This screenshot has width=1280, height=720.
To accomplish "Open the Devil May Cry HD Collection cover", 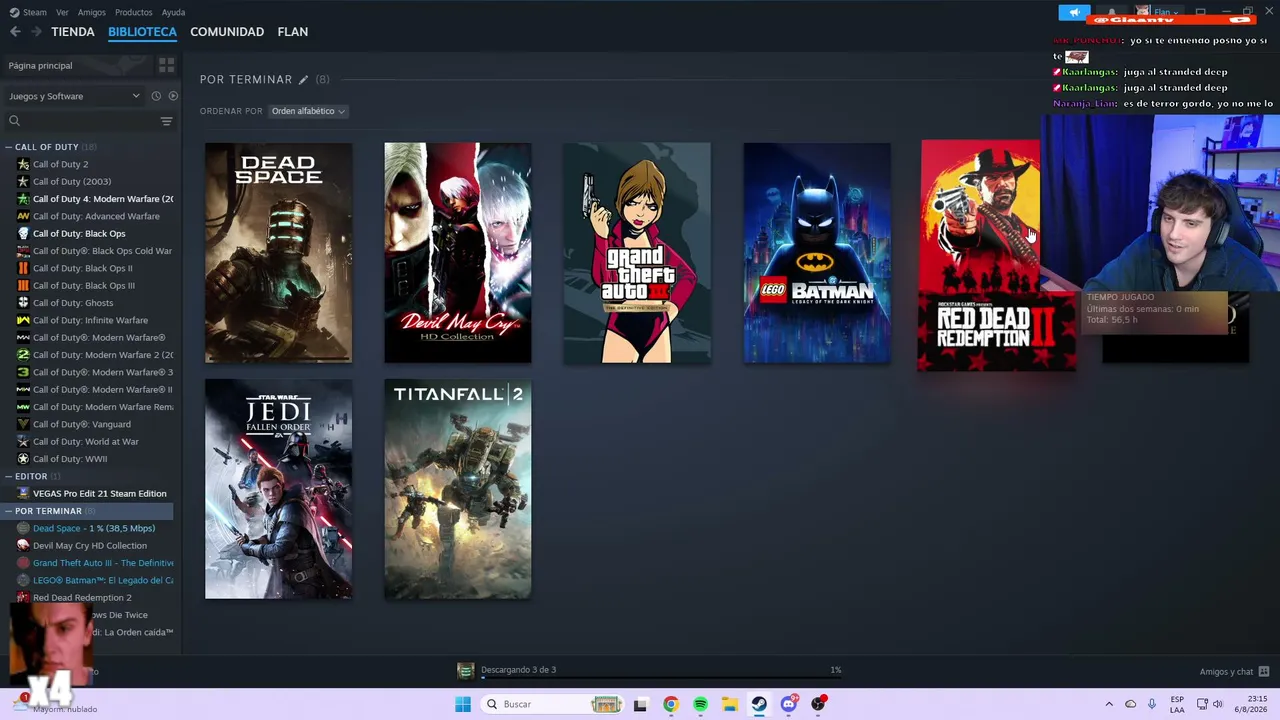I will pos(458,253).
